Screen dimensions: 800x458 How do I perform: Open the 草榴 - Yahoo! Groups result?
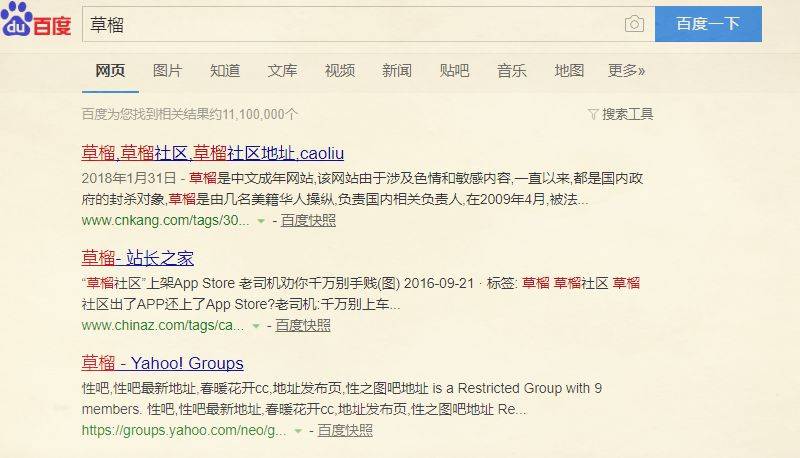(163, 363)
